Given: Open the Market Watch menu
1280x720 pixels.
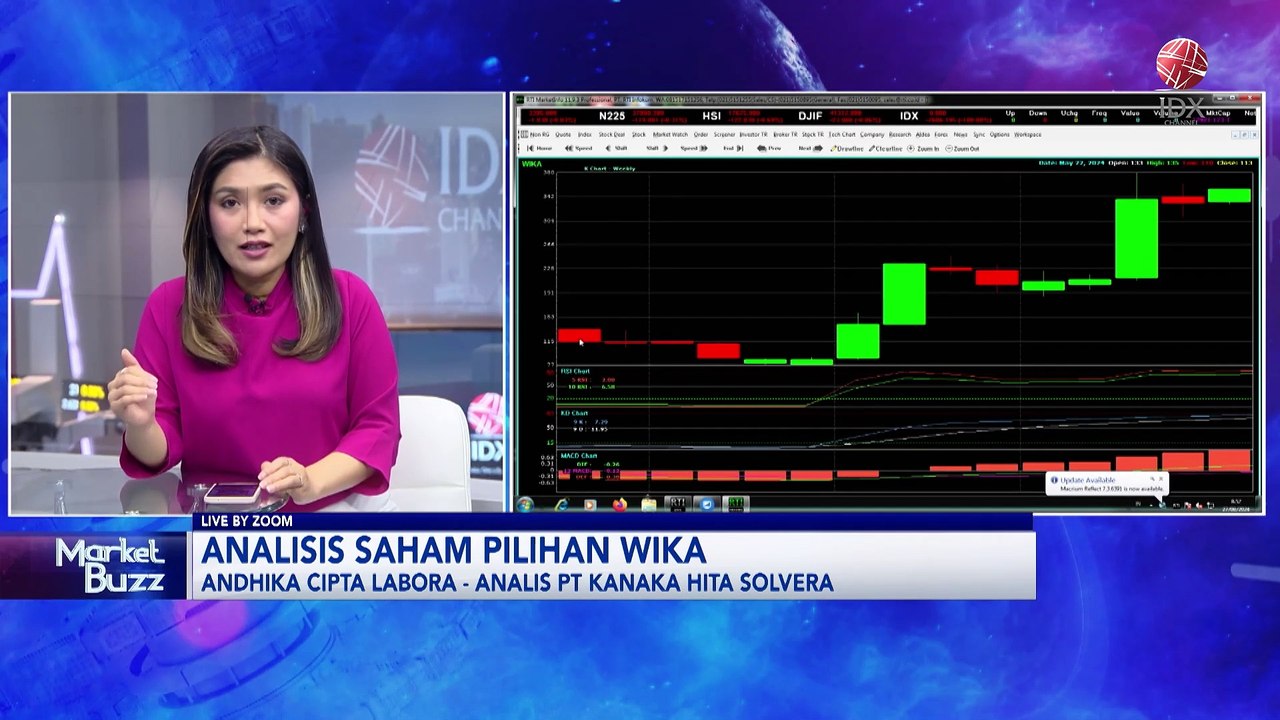Looking at the screenshot, I should (x=670, y=134).
